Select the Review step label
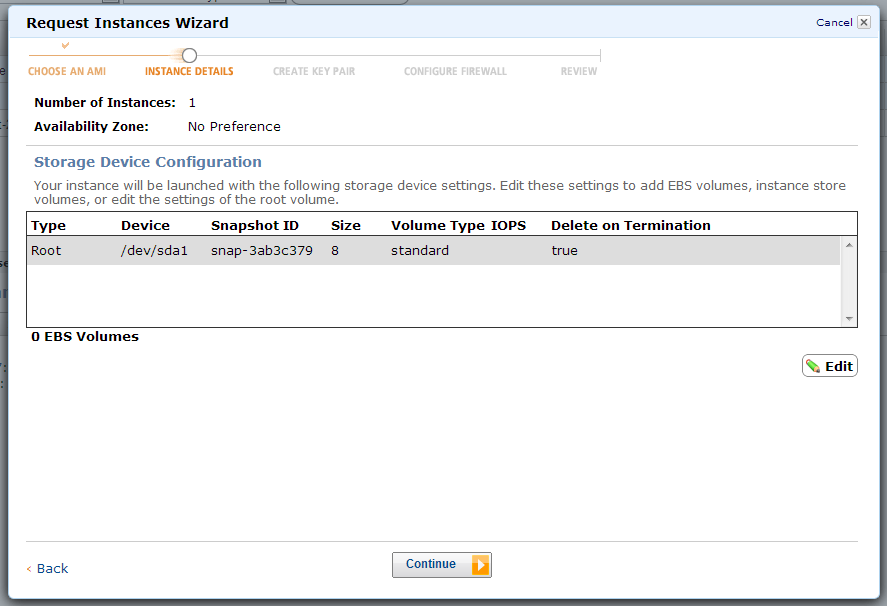 [x=579, y=71]
